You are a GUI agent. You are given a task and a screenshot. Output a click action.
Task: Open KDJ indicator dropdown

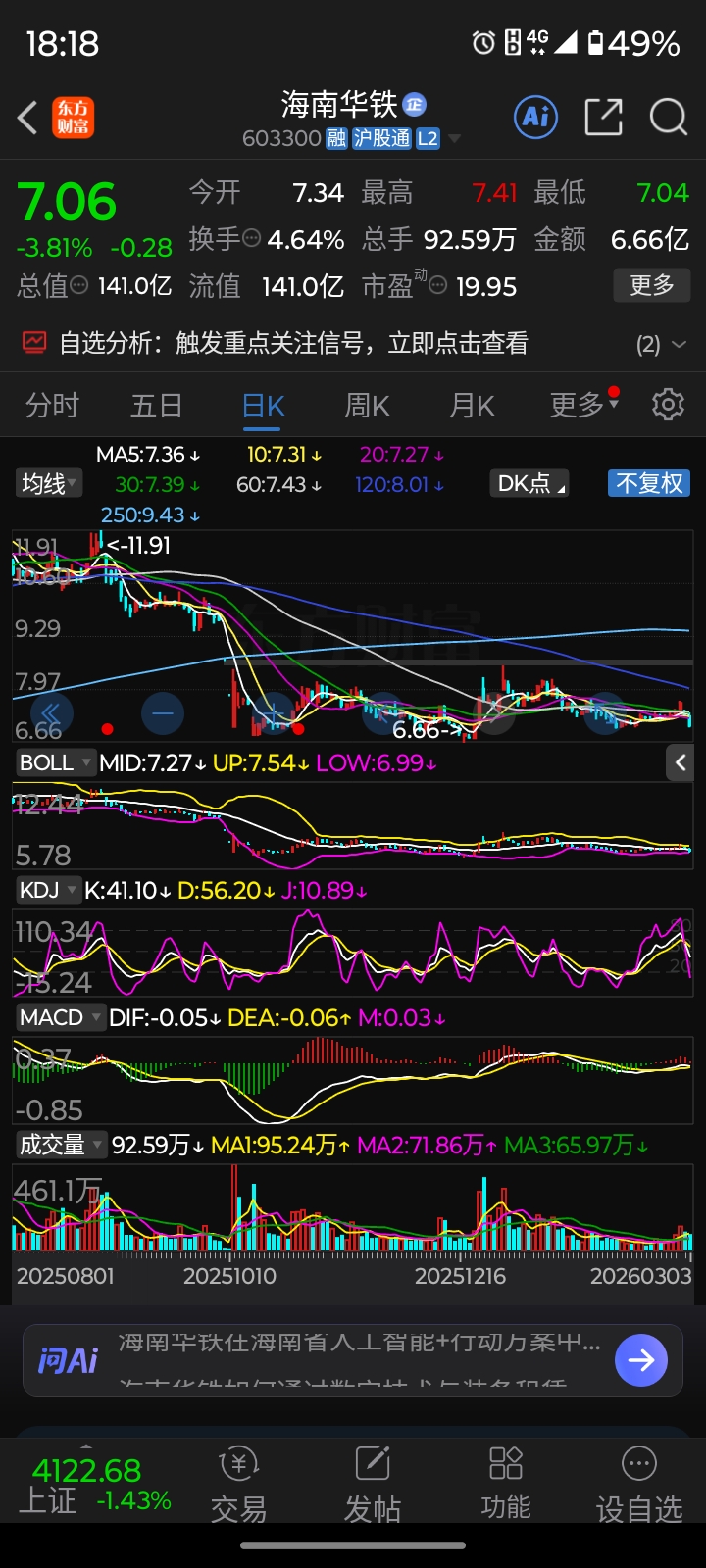click(x=49, y=890)
